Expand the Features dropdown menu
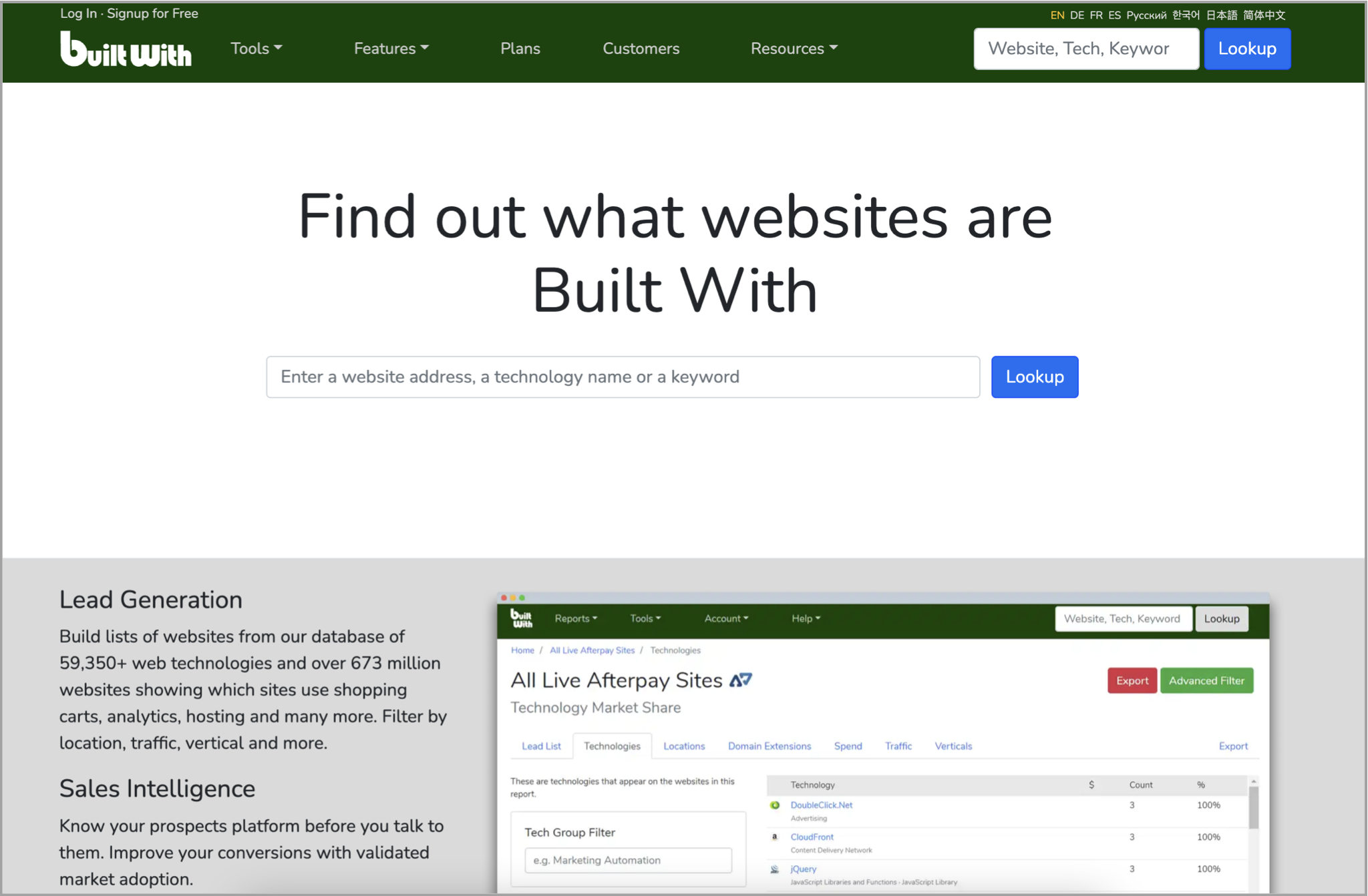 coord(391,49)
